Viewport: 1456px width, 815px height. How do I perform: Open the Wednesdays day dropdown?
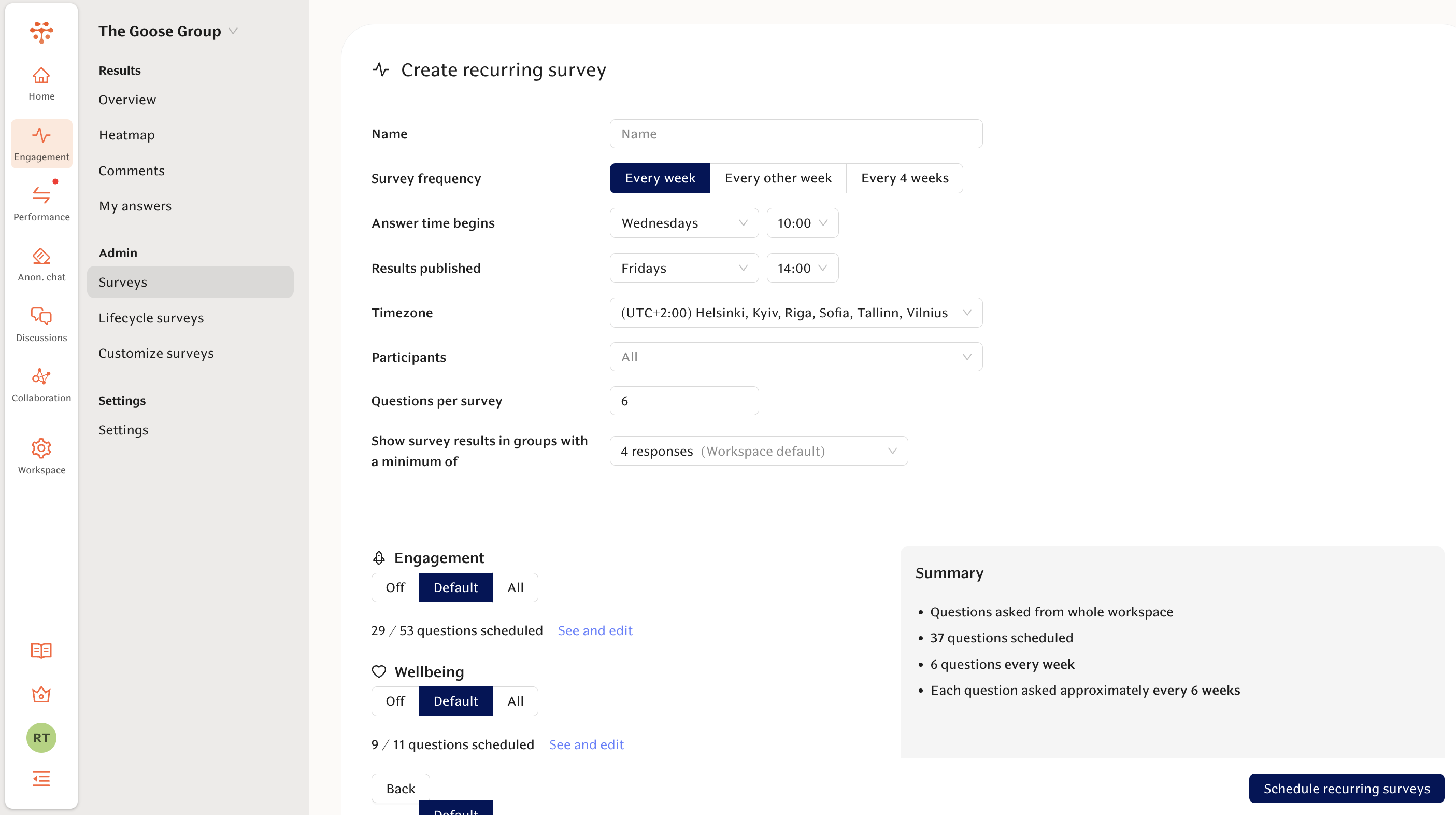(683, 223)
